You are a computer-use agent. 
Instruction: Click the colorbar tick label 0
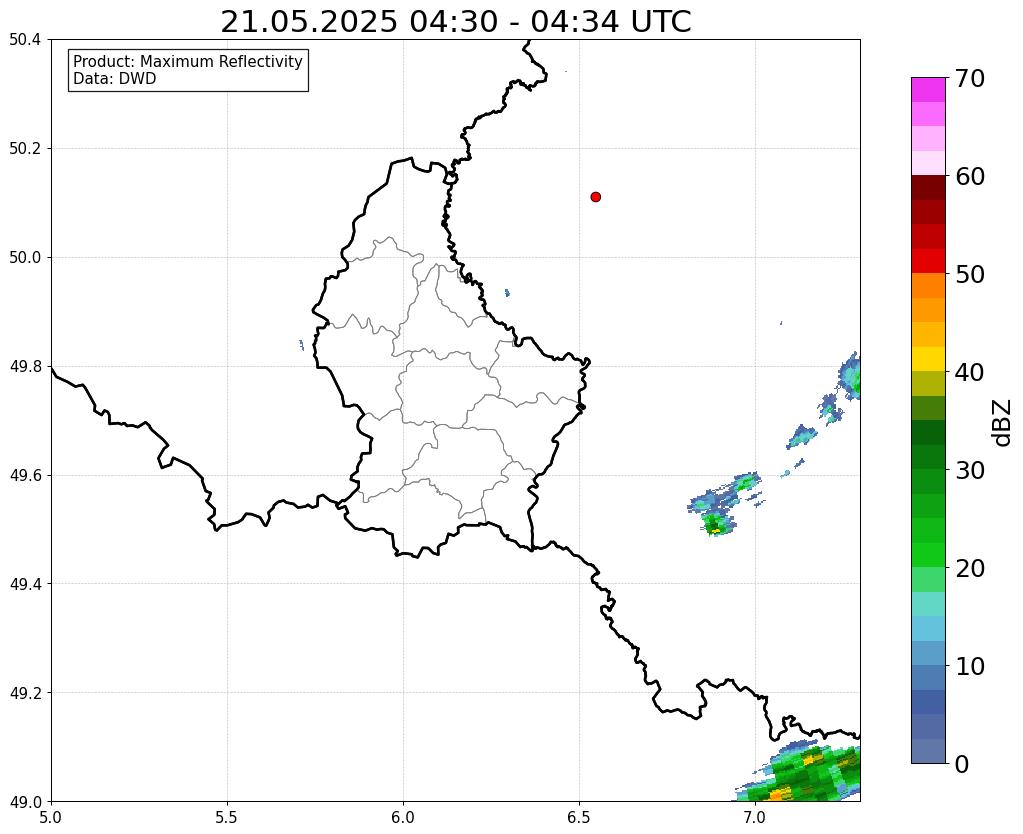962,764
